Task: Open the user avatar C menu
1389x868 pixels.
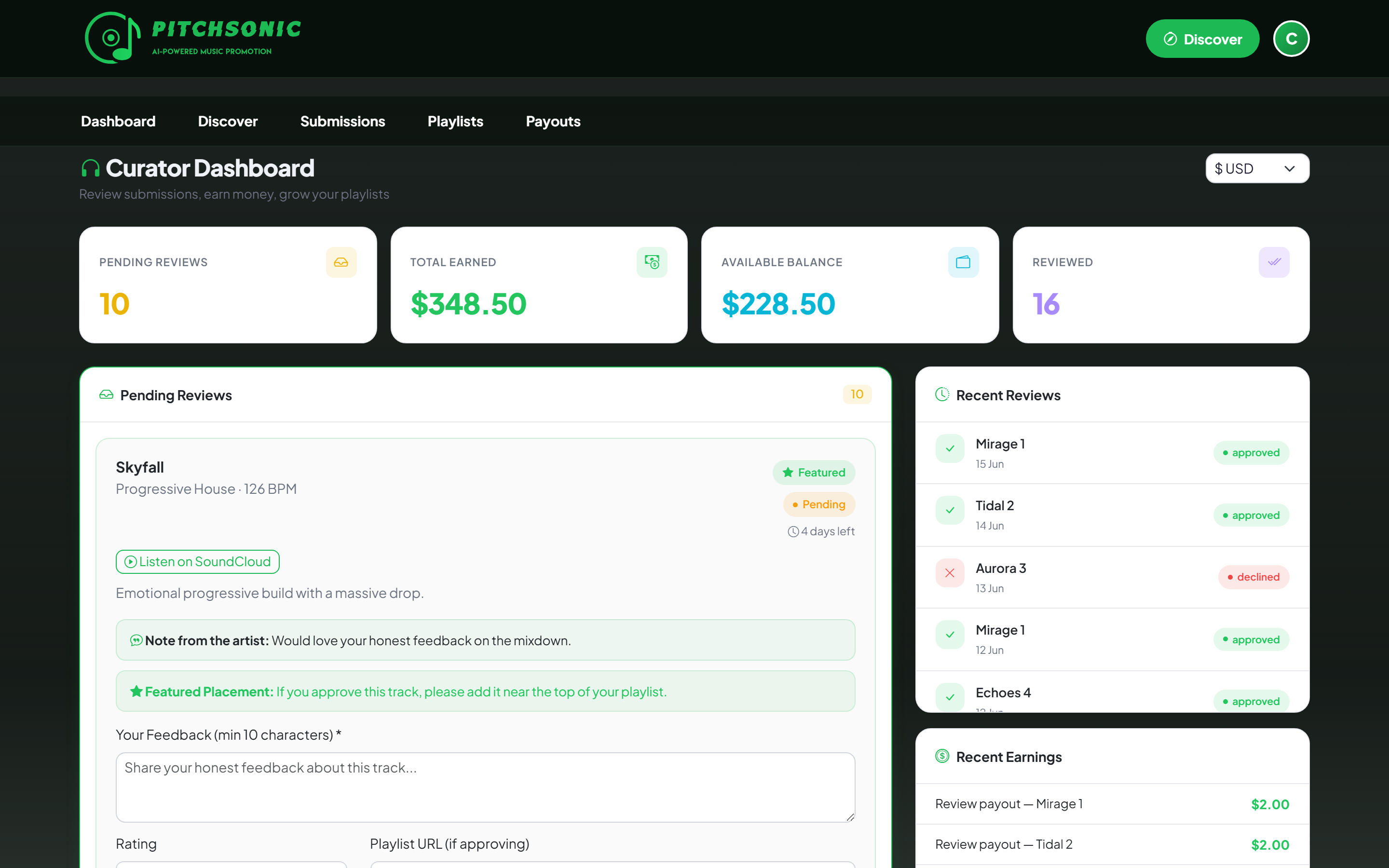Action: pyautogui.click(x=1291, y=39)
